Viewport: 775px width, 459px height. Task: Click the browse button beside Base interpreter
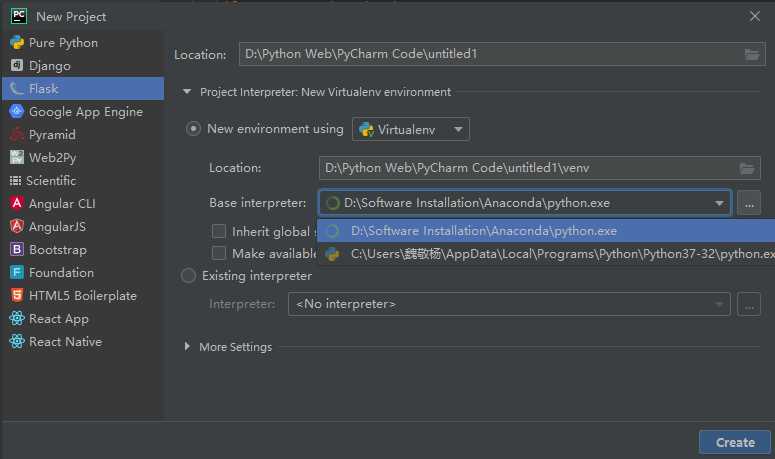[749, 203]
